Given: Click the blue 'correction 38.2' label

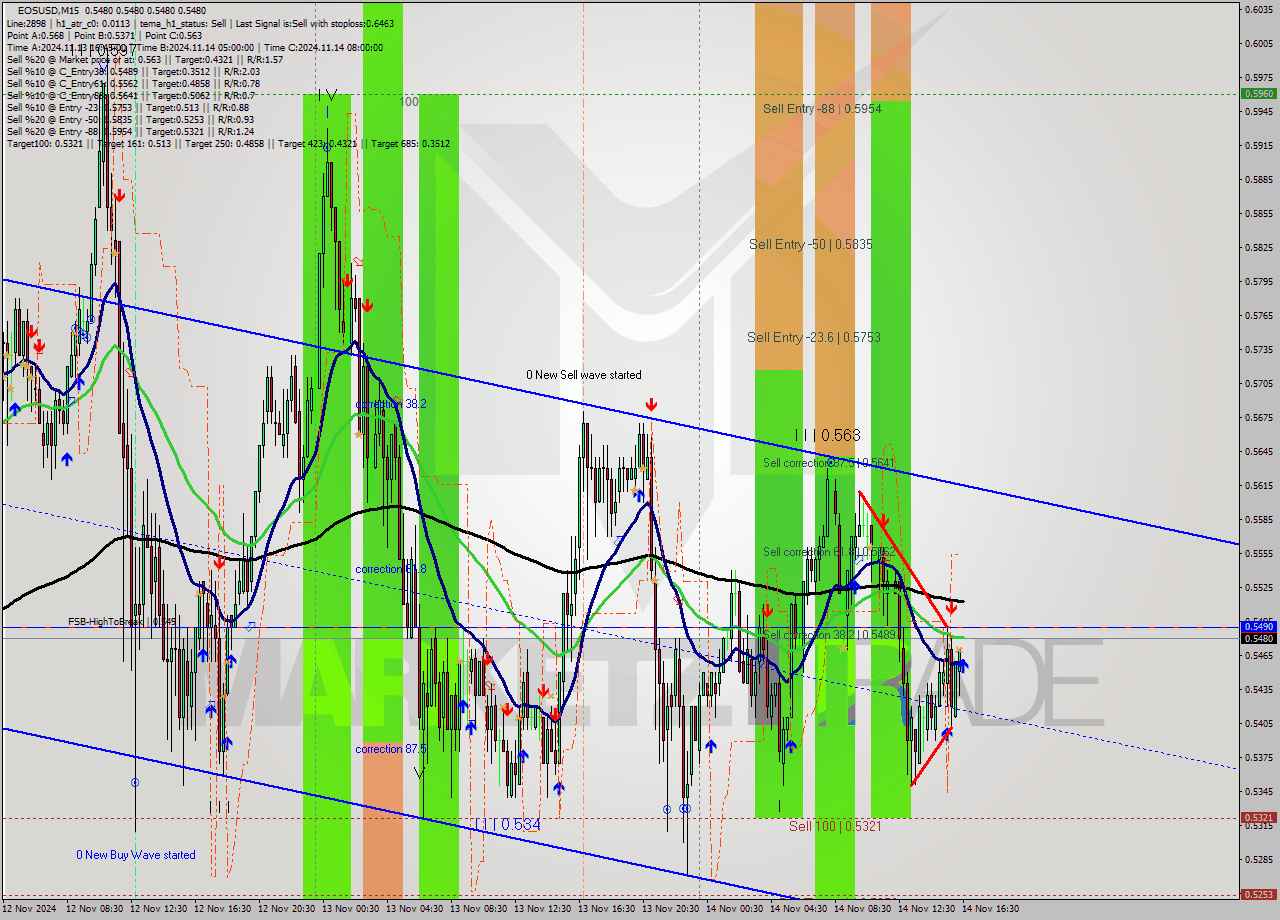Looking at the screenshot, I should tap(391, 404).
